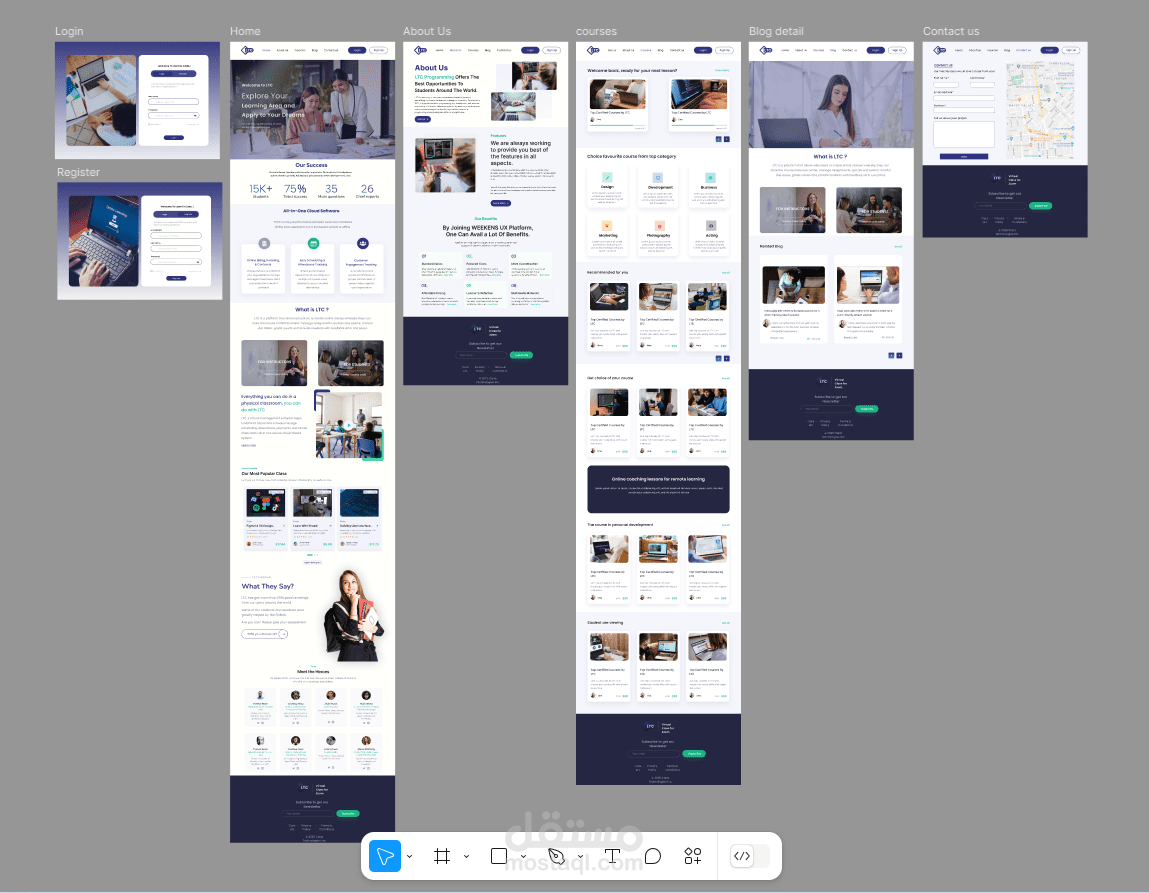Select the Contact us frame label

tap(950, 32)
